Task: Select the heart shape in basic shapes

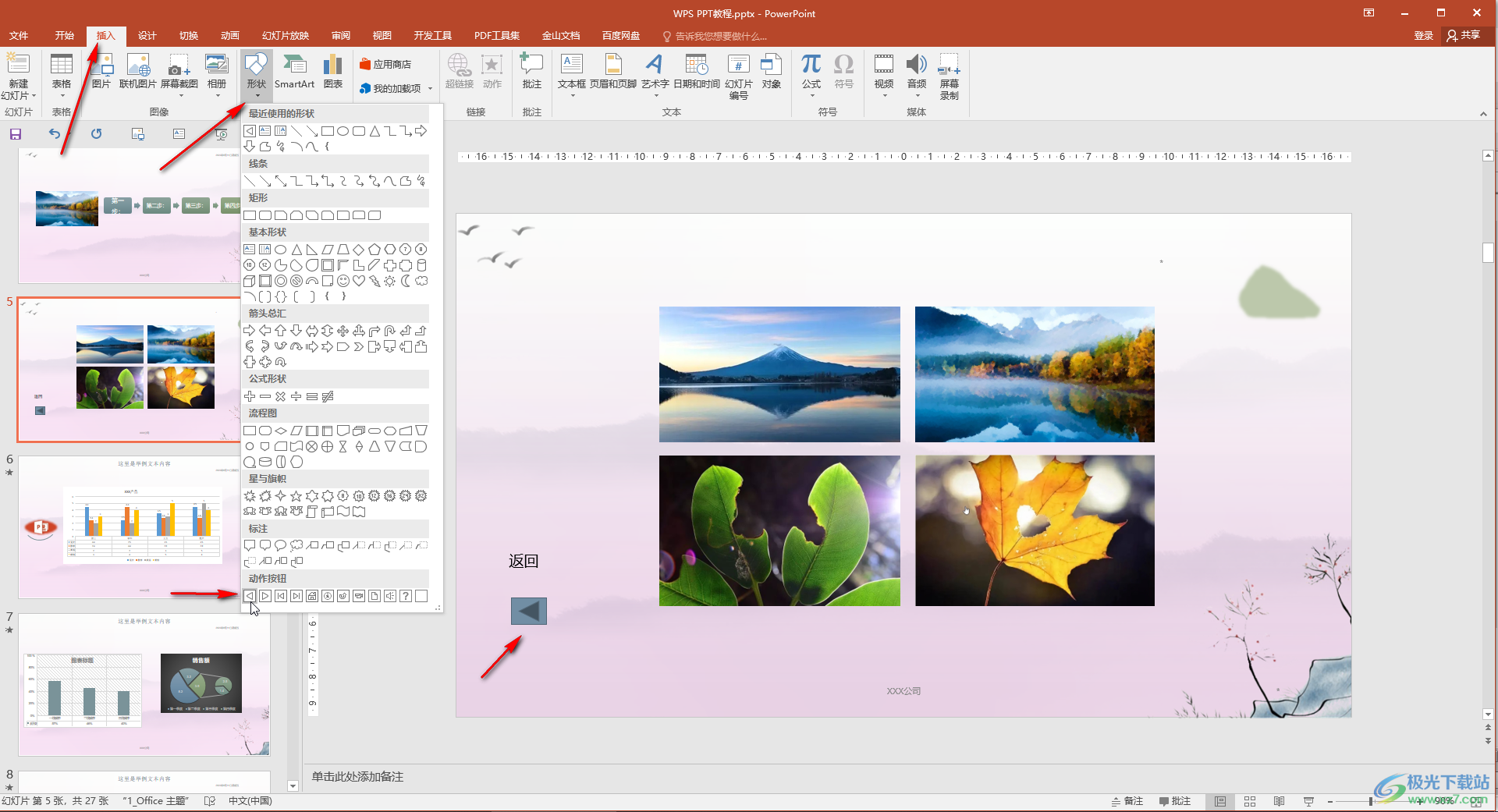Action: (x=359, y=281)
